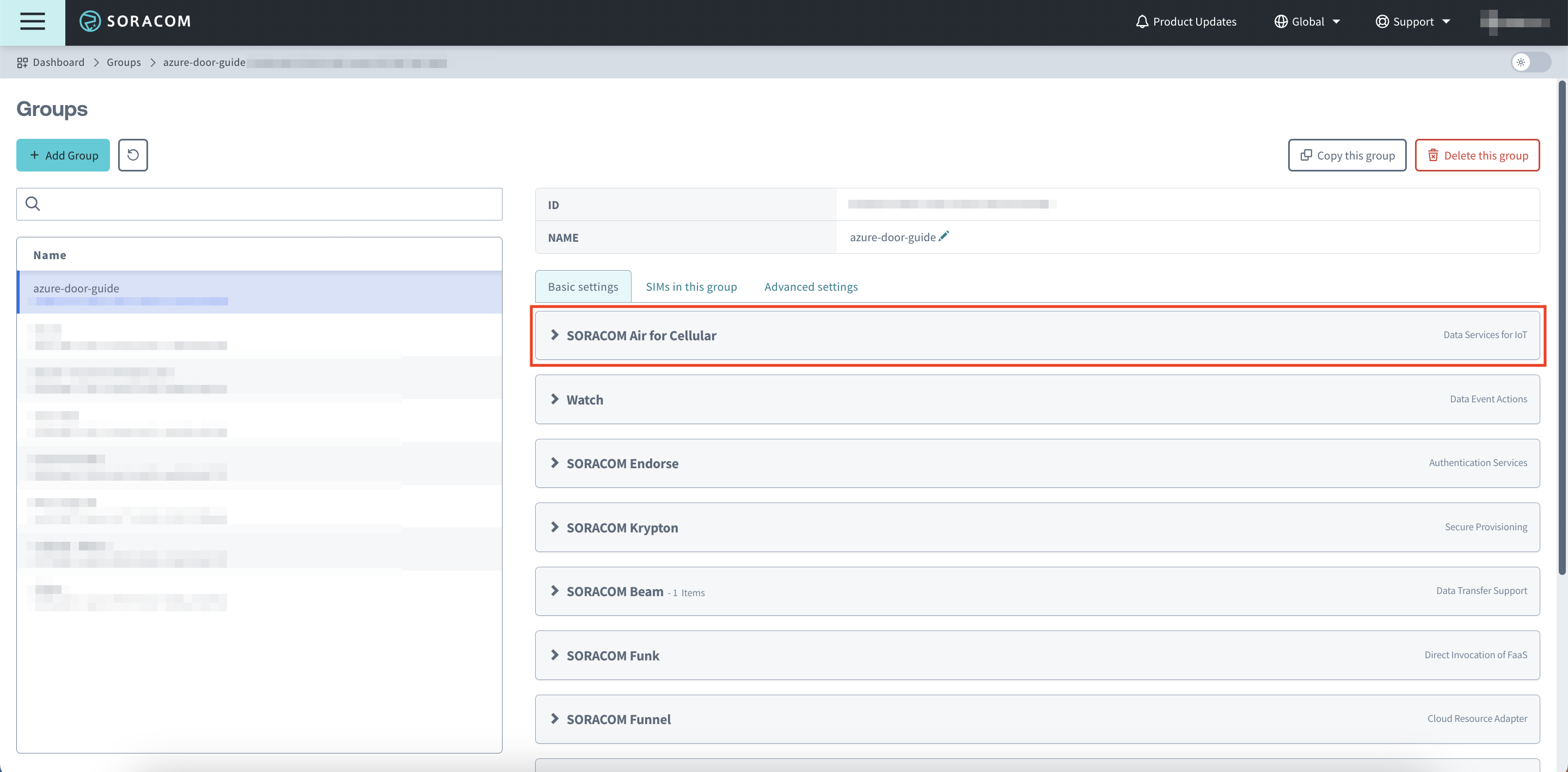
Task: Switch to the Advanced settings tab
Action: click(811, 287)
